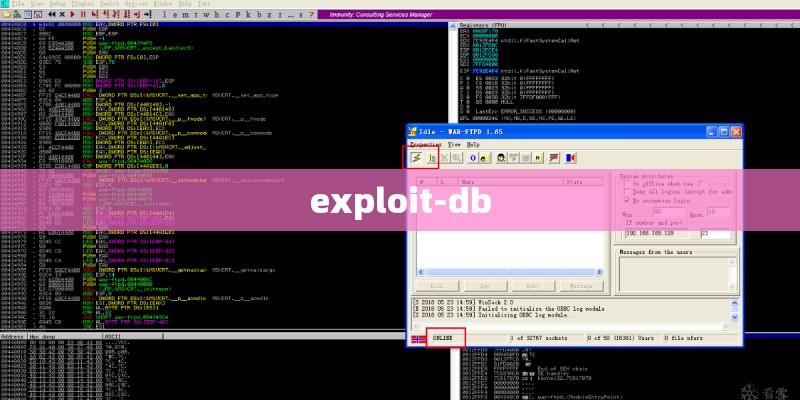The width and height of the screenshot is (800, 400).
Task: Click the black X close-program icon in Immunity toolbar
Action: pos(62,14)
